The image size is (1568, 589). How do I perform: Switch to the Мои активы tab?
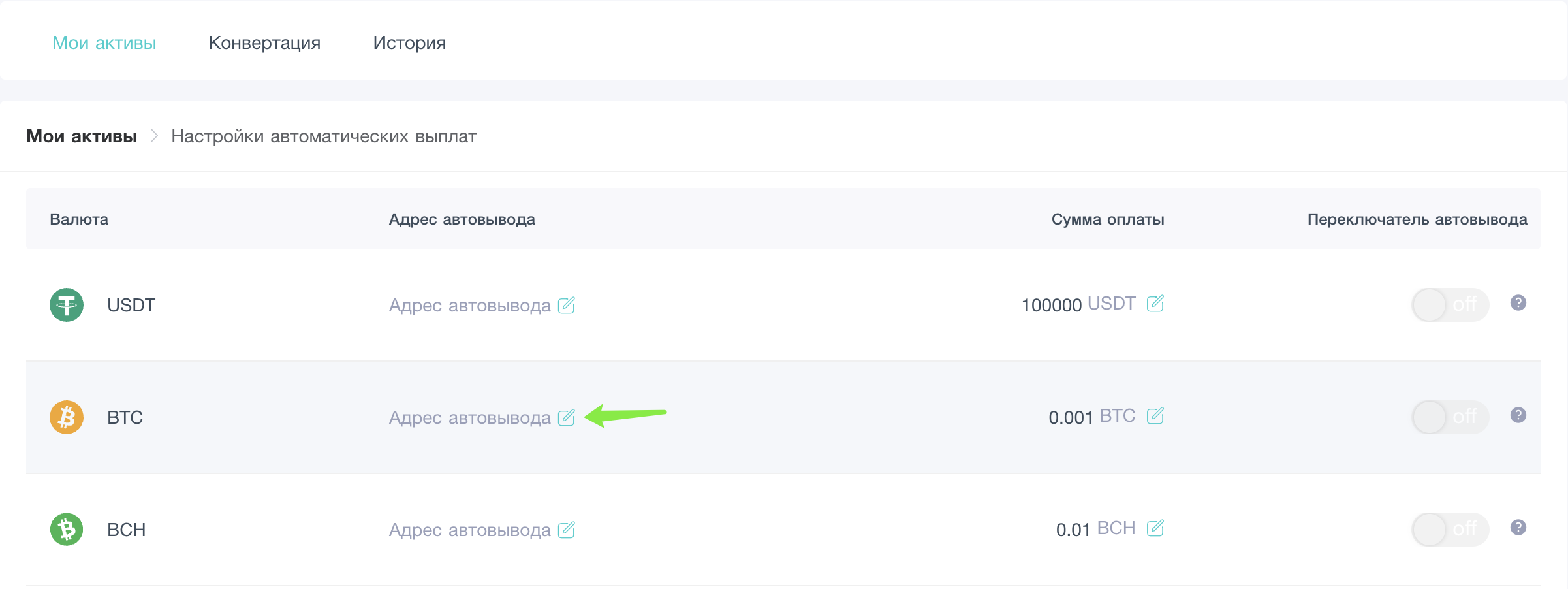(x=104, y=43)
